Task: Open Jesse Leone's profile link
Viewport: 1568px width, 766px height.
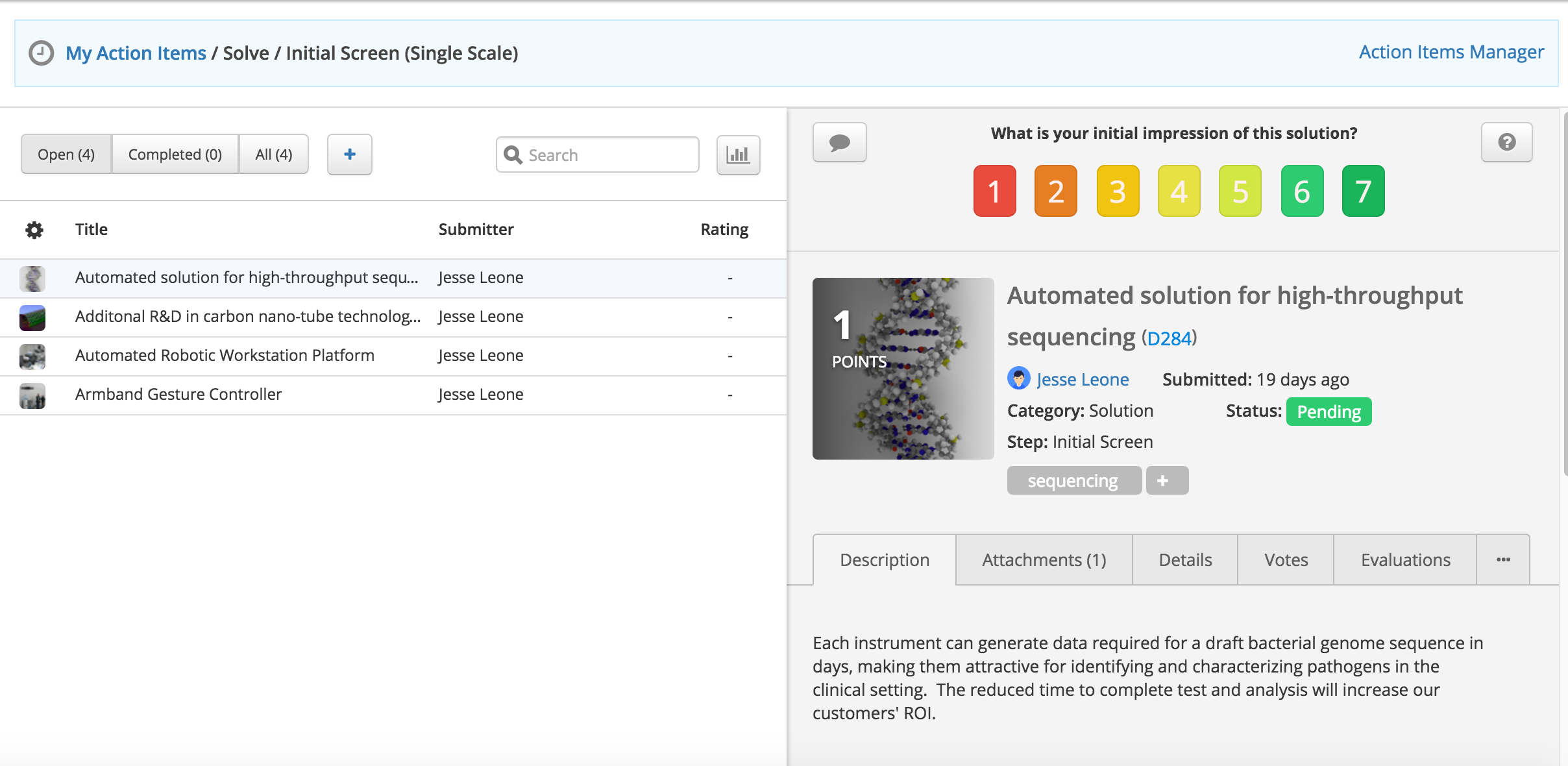Action: 1083,379
